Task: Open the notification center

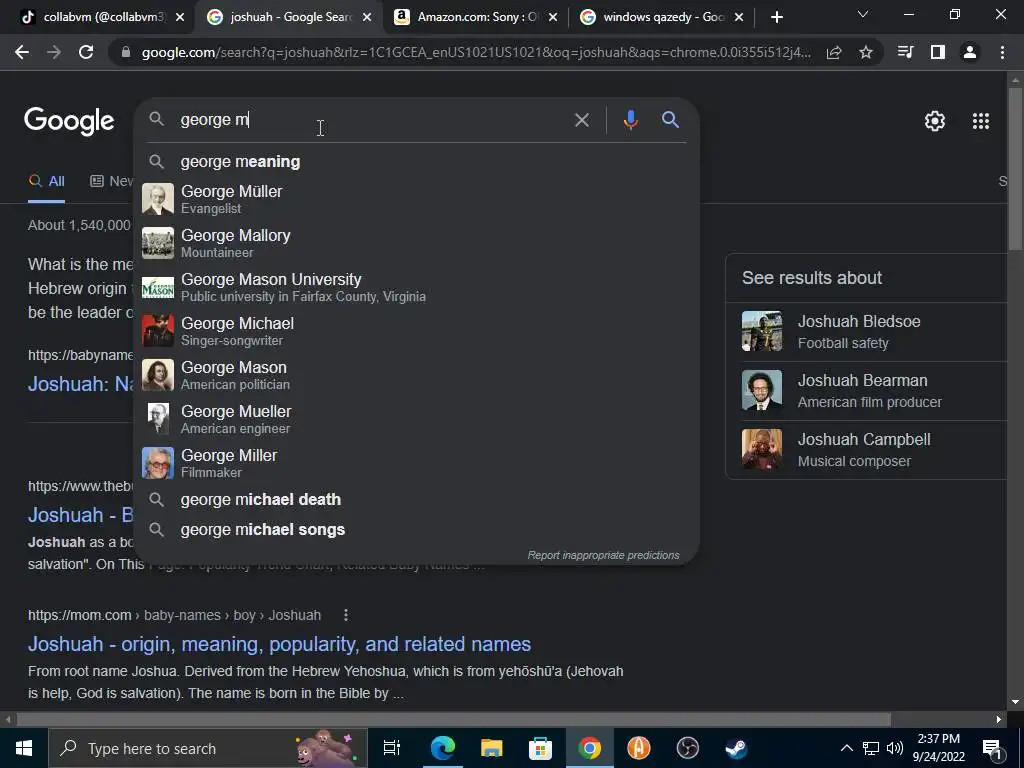Action: click(x=993, y=749)
